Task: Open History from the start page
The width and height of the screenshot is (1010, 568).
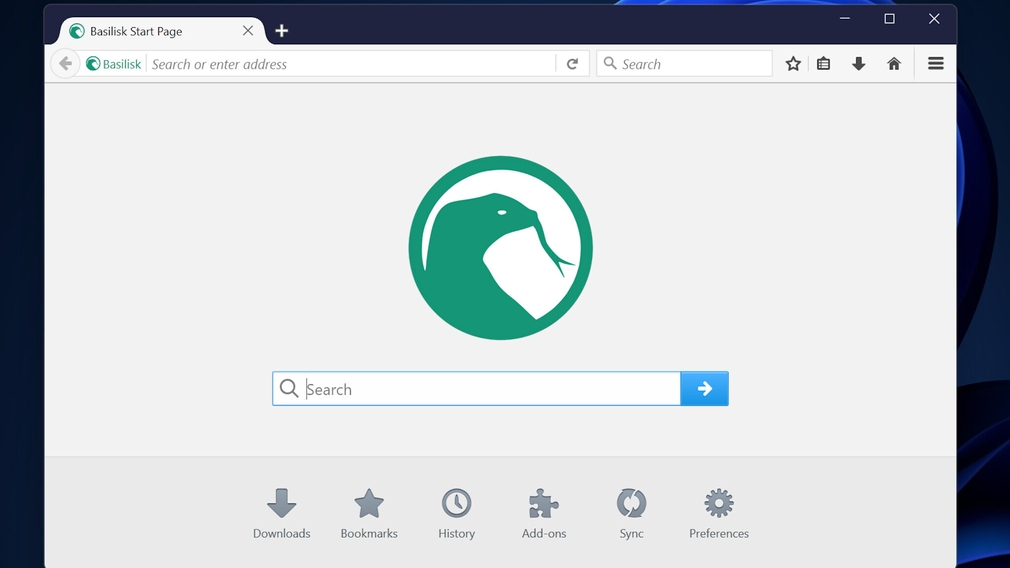Action: point(457,513)
